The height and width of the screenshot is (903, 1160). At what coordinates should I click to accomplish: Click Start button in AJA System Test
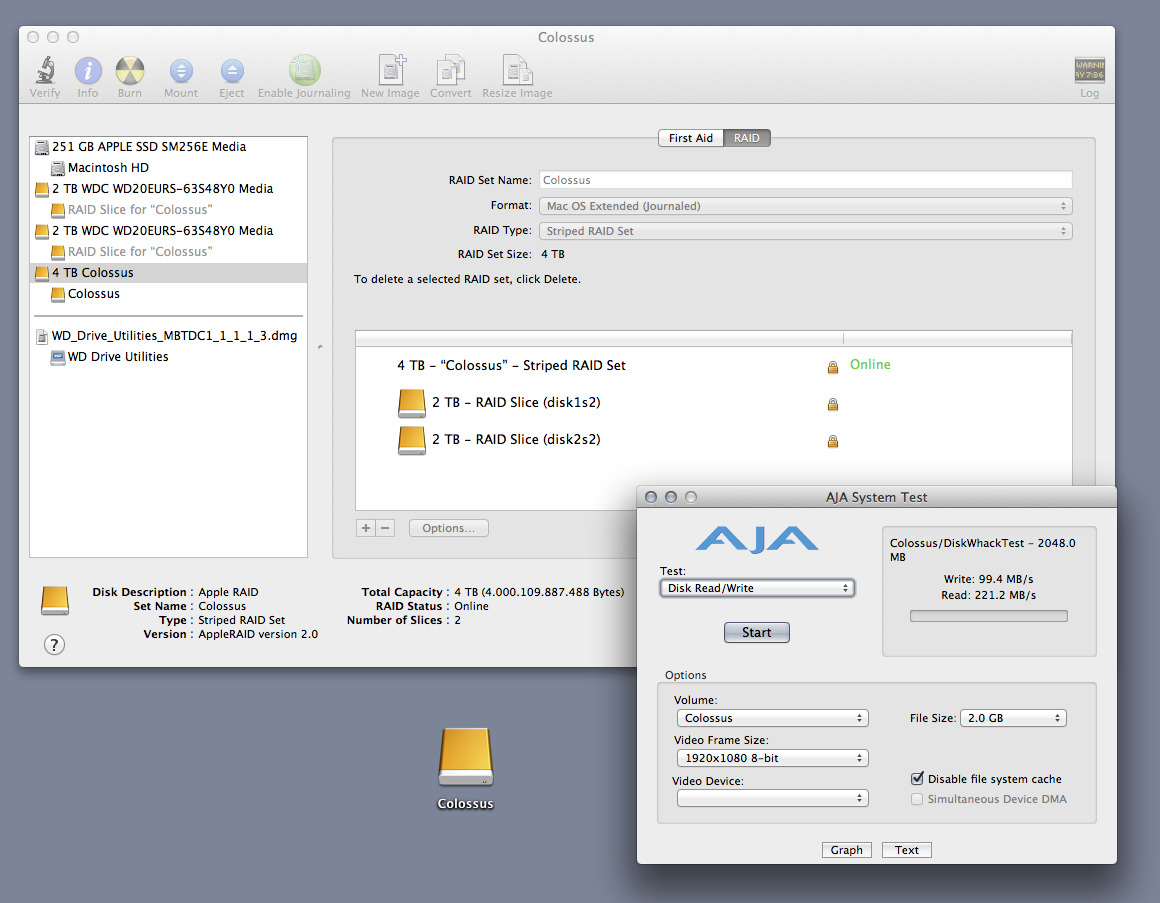point(757,632)
